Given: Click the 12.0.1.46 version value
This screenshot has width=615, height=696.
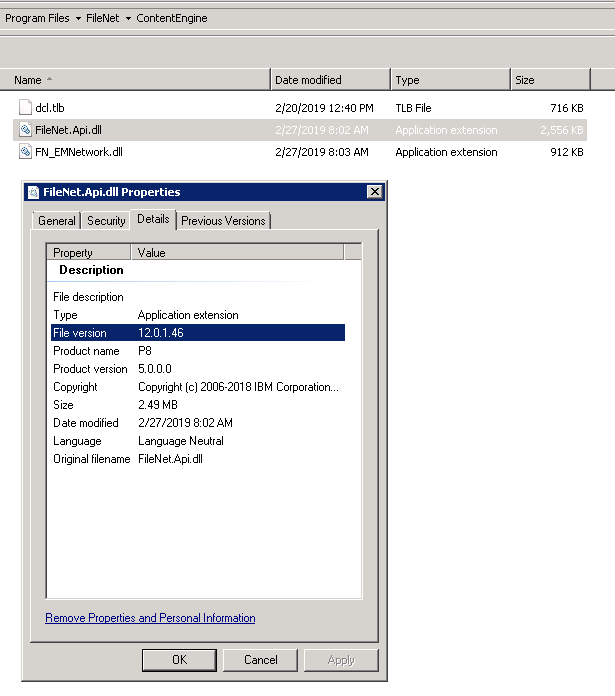Looking at the screenshot, I should coord(161,333).
